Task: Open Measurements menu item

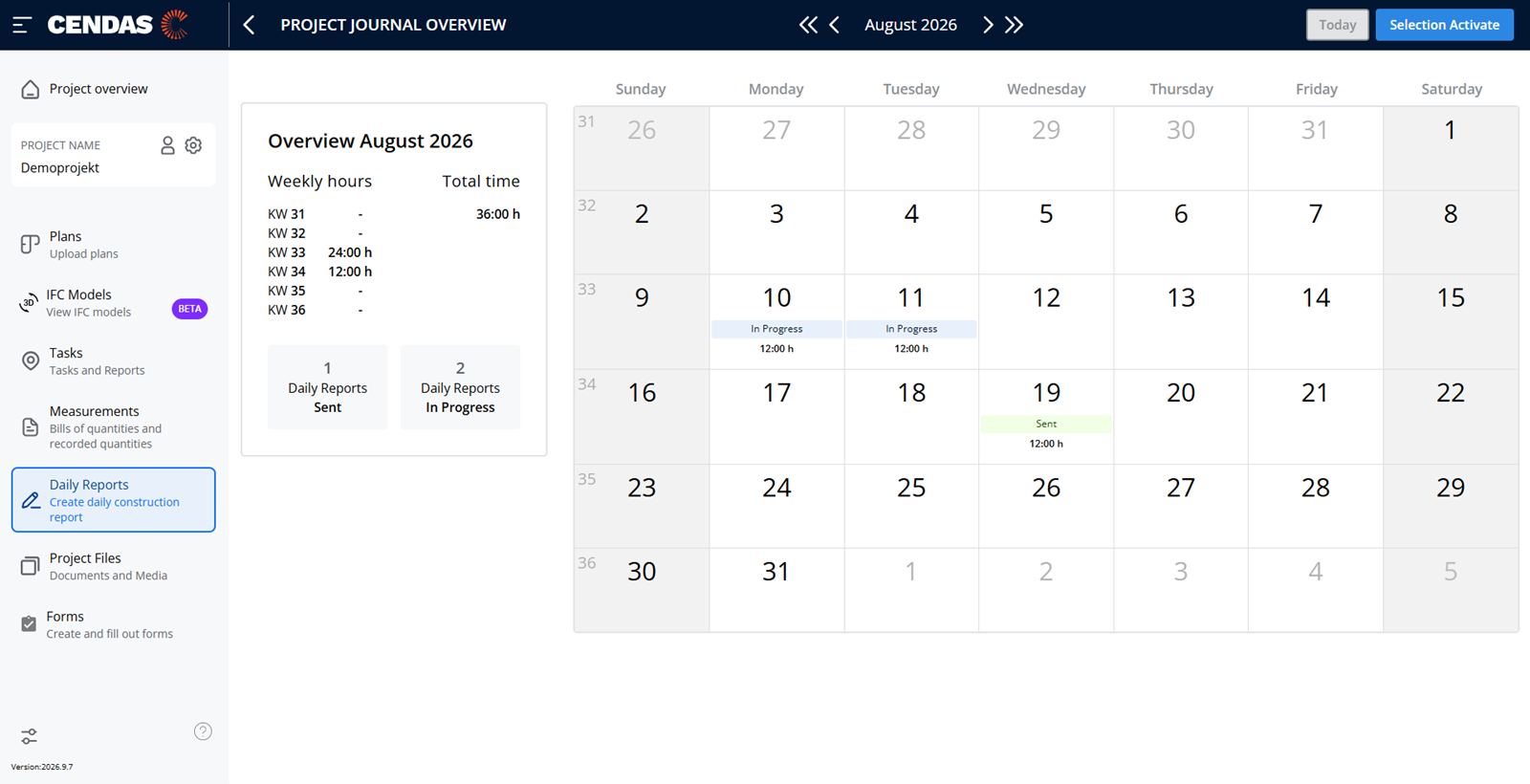Action: click(114, 426)
